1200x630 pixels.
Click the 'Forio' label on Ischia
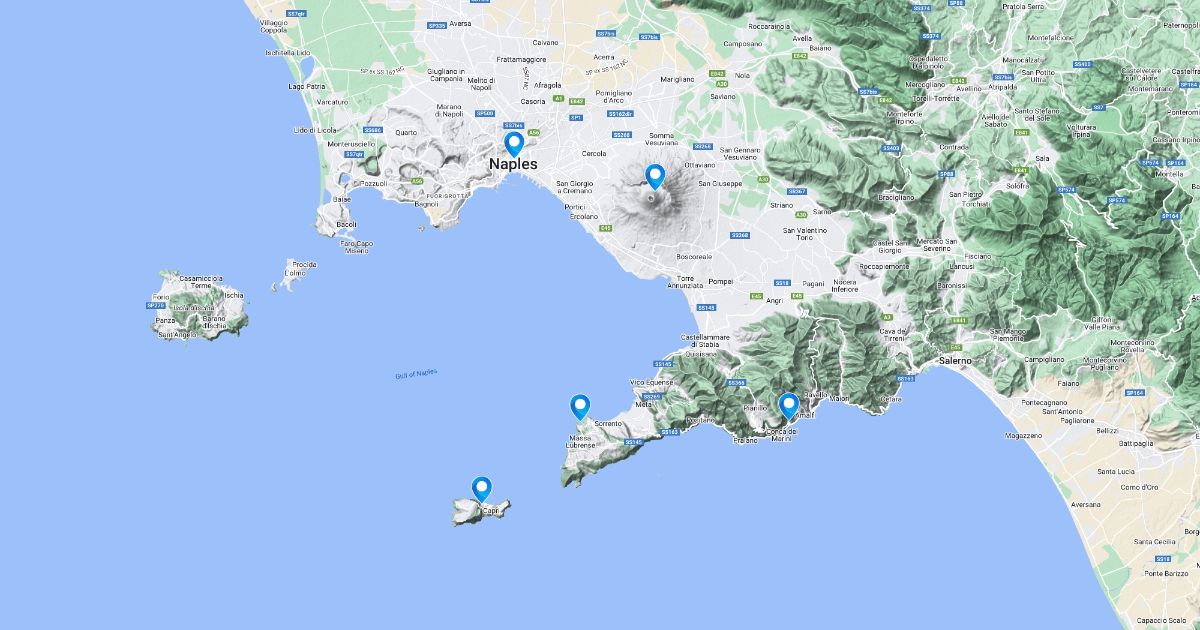161,297
